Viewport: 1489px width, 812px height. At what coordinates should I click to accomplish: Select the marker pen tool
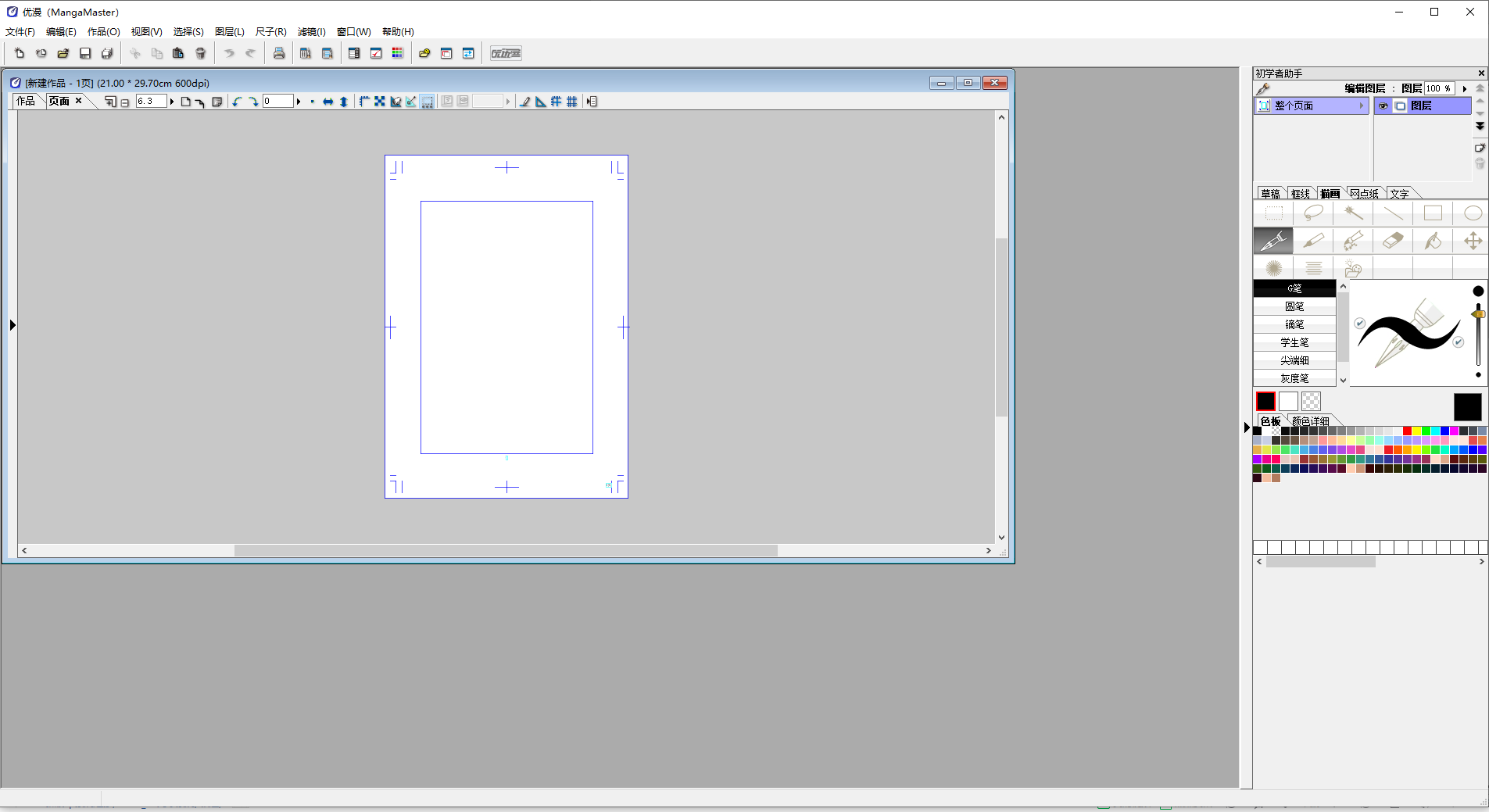[x=1313, y=241]
